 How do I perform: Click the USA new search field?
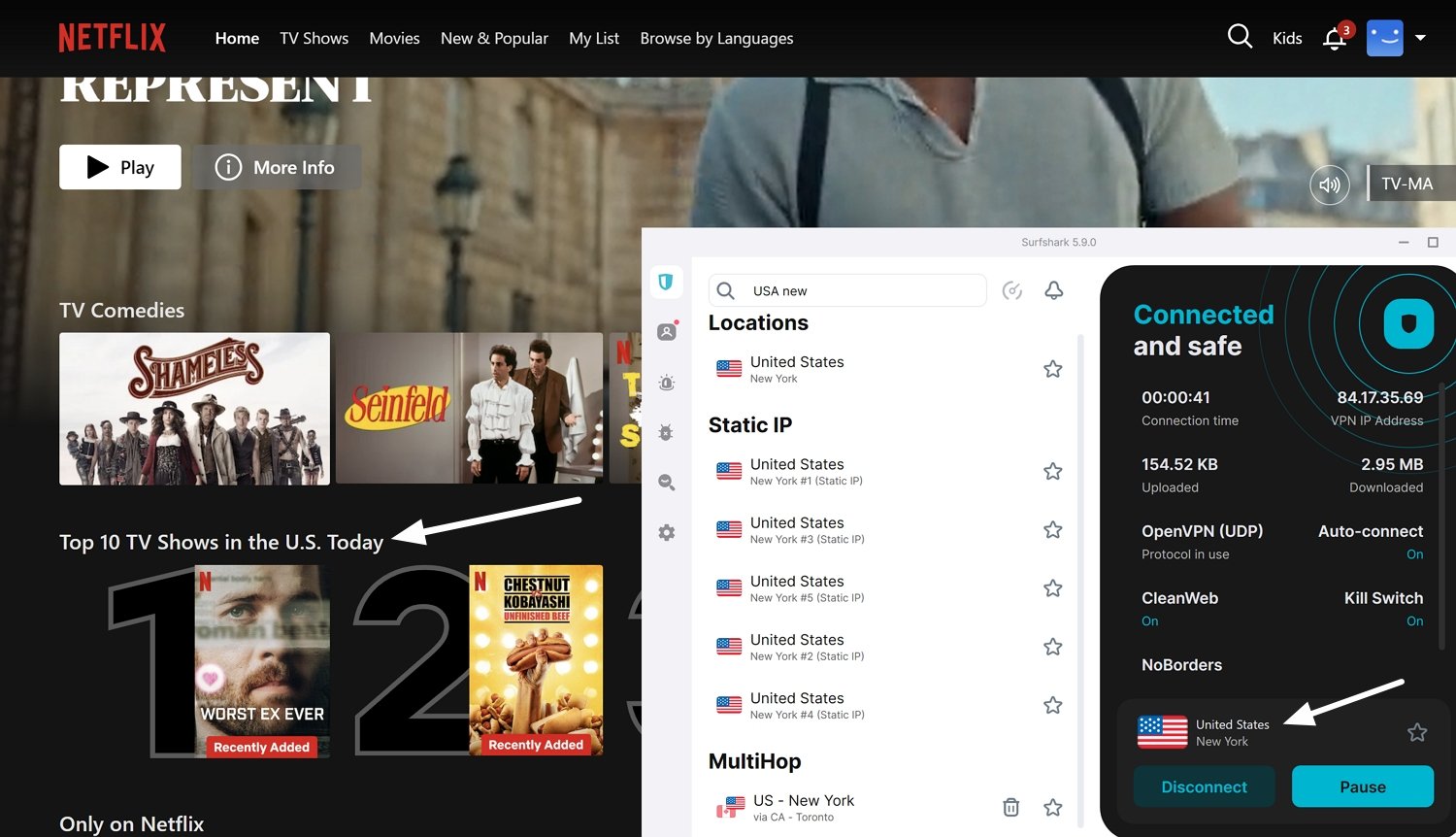point(847,290)
